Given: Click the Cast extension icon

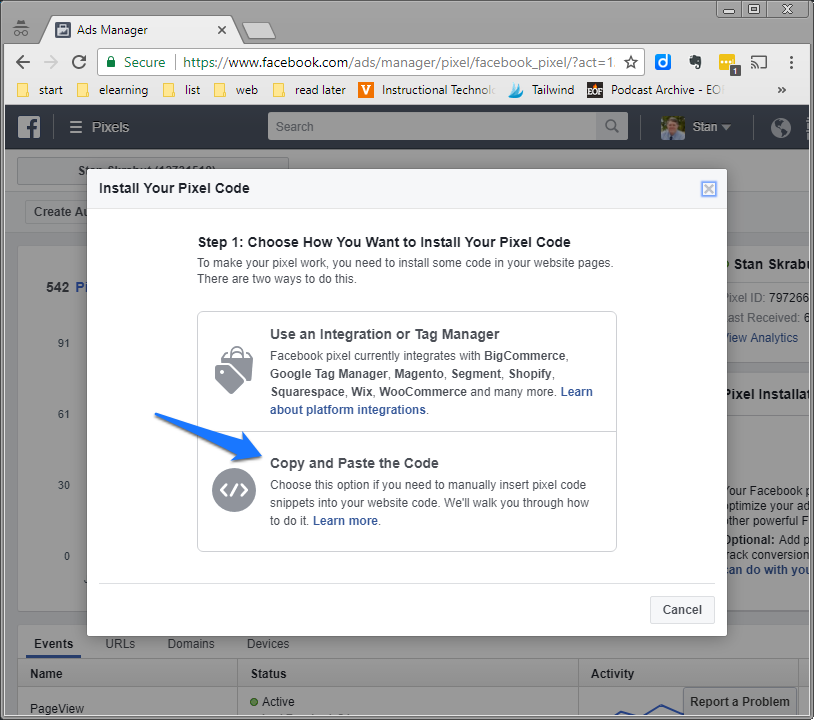Looking at the screenshot, I should 759,62.
